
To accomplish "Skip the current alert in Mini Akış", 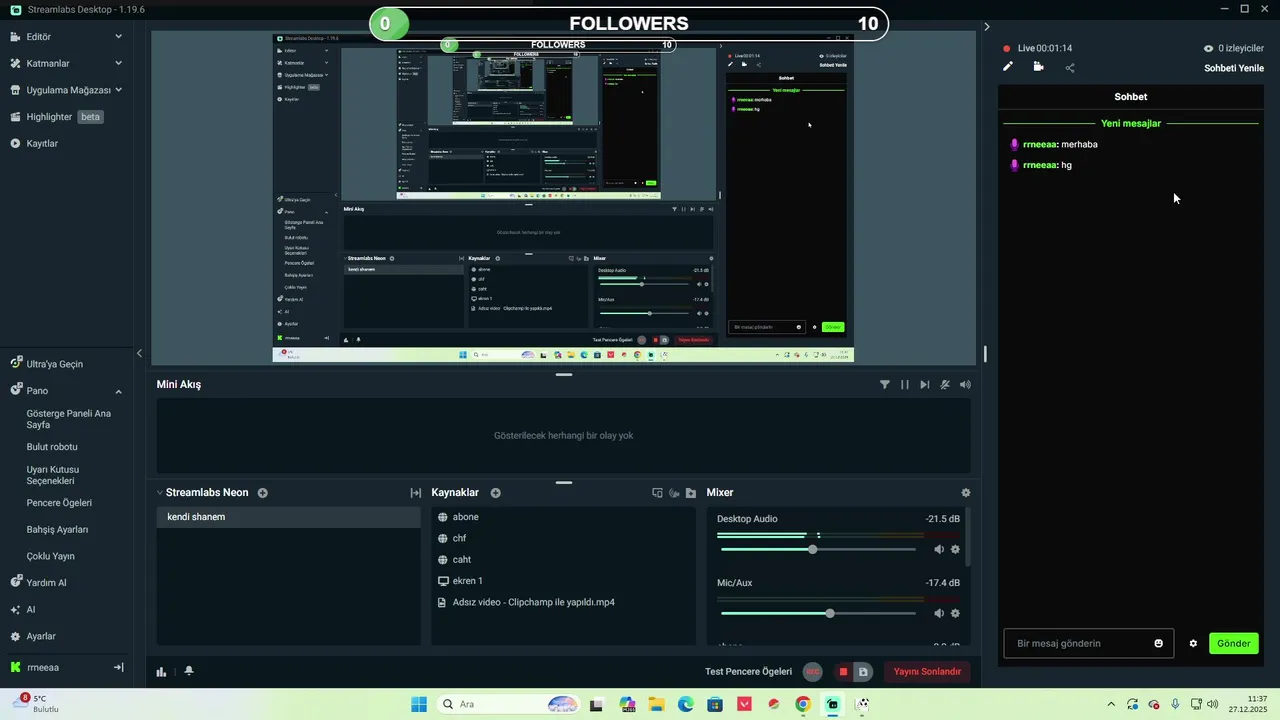I will 925,384.
